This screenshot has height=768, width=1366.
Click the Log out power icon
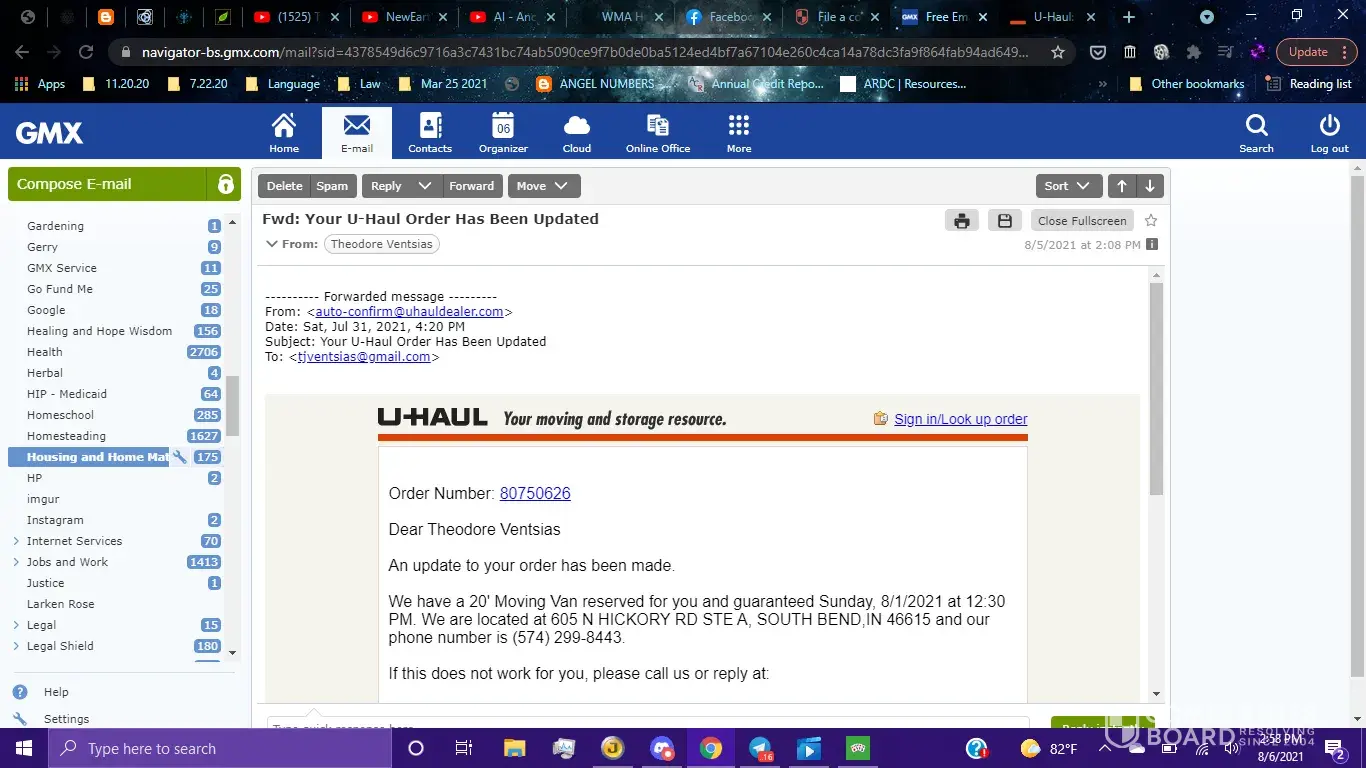[1329, 133]
